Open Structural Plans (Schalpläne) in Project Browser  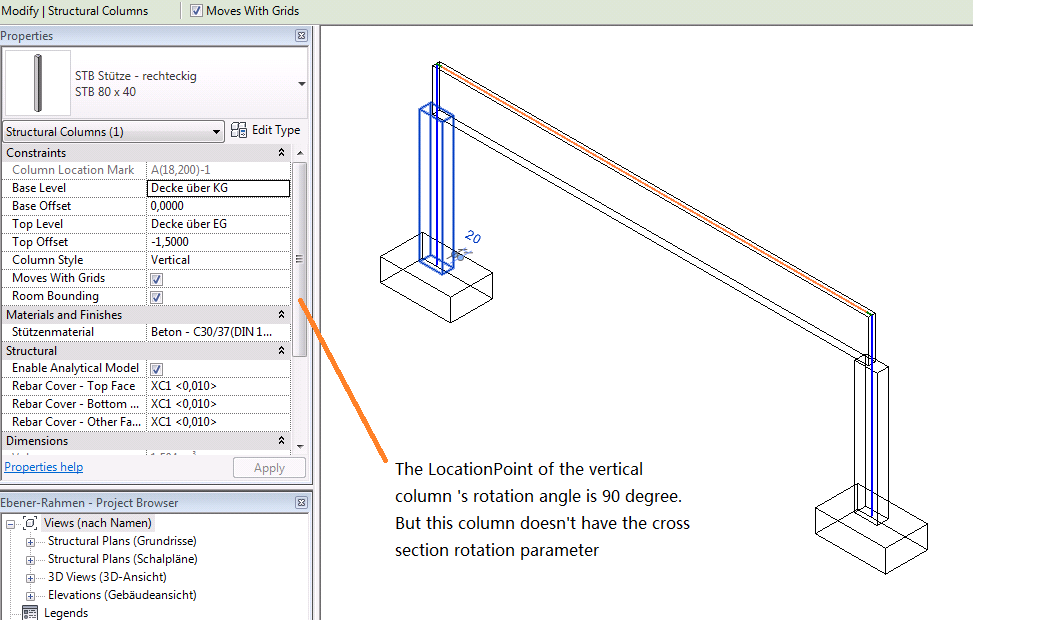point(121,558)
